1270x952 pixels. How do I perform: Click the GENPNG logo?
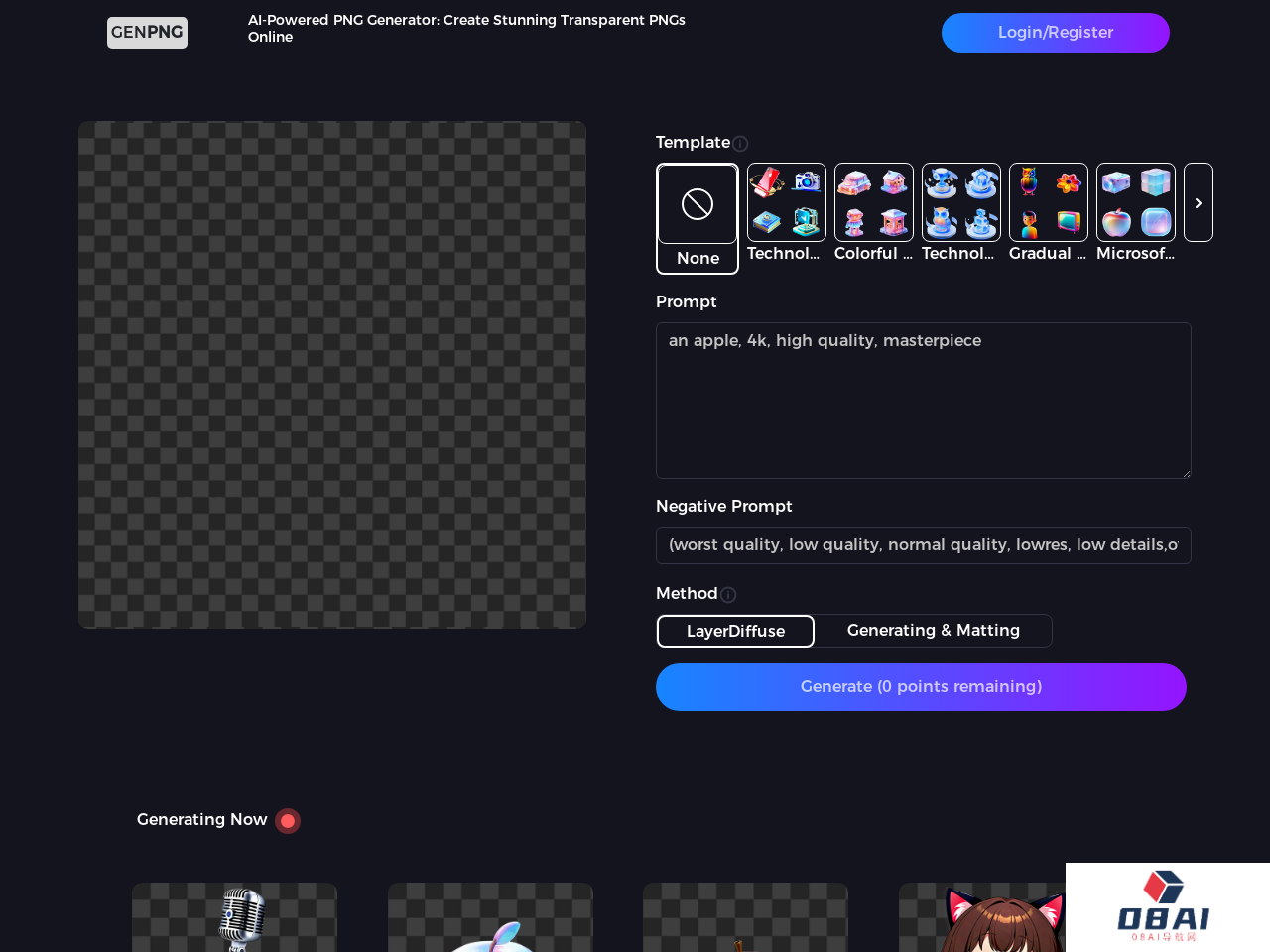(147, 33)
